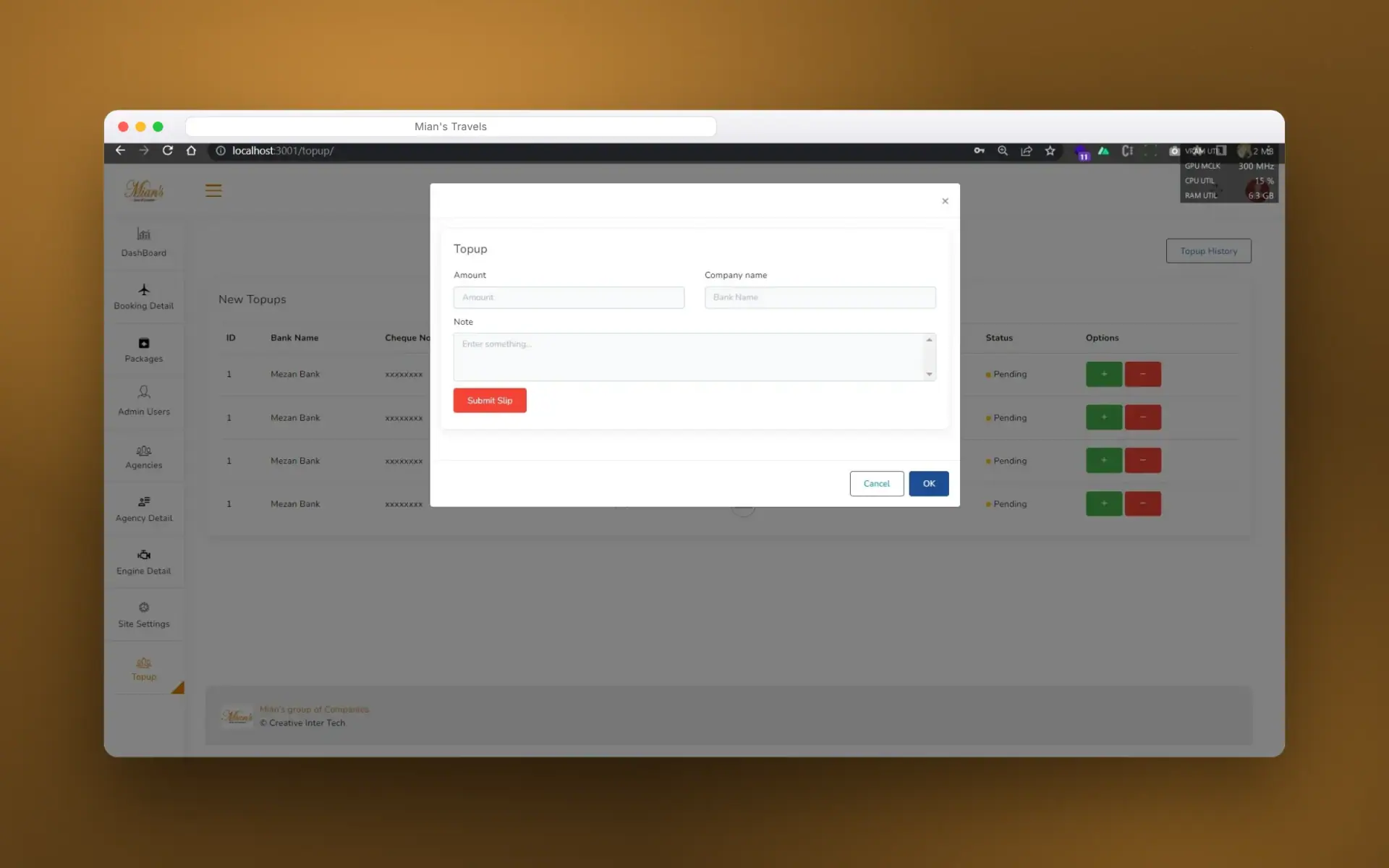Open the hamburger menu icon

coord(213,190)
